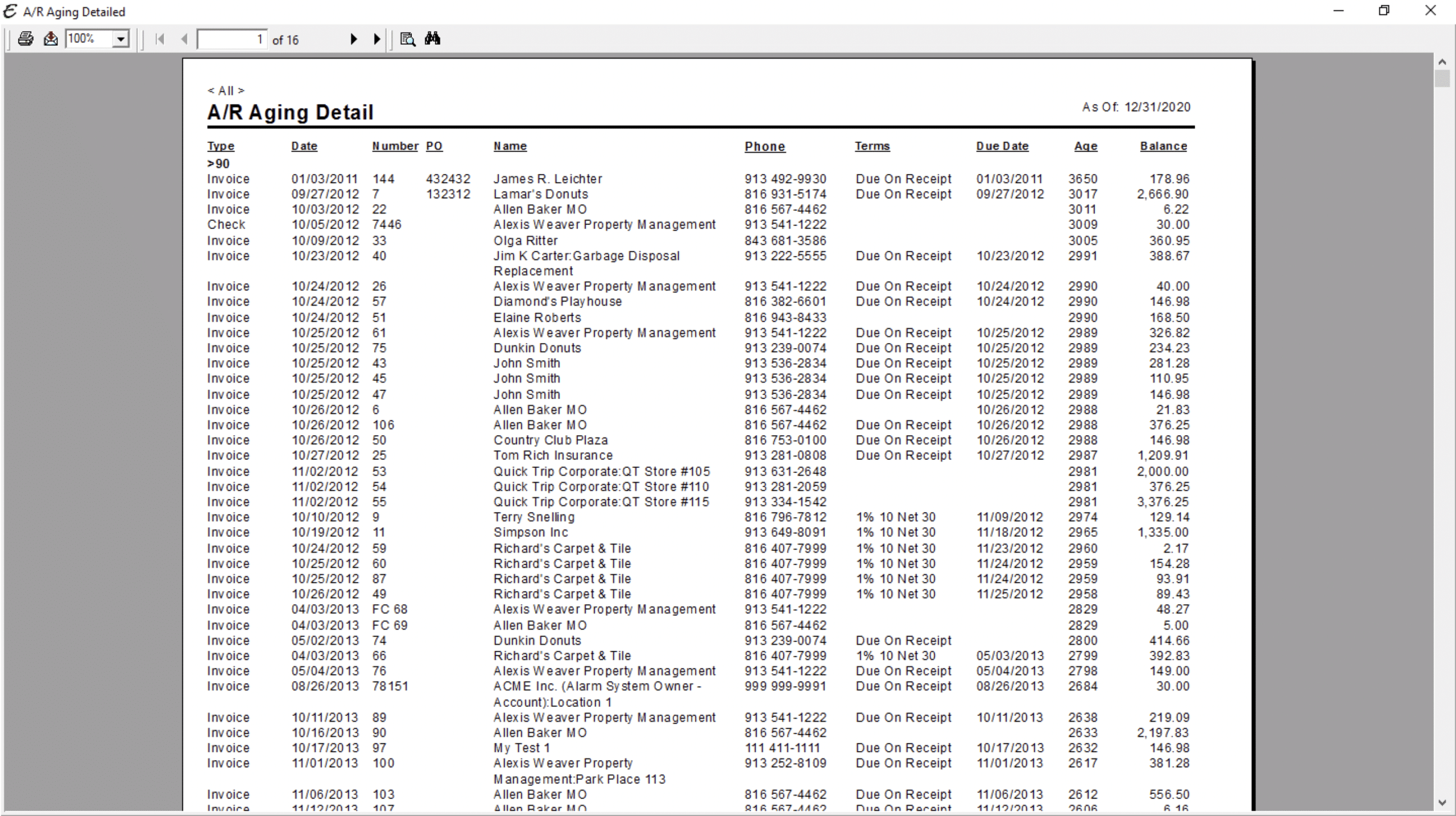Click the binoculars Find icon
Screen dimensions: 1456x816
tap(432, 39)
